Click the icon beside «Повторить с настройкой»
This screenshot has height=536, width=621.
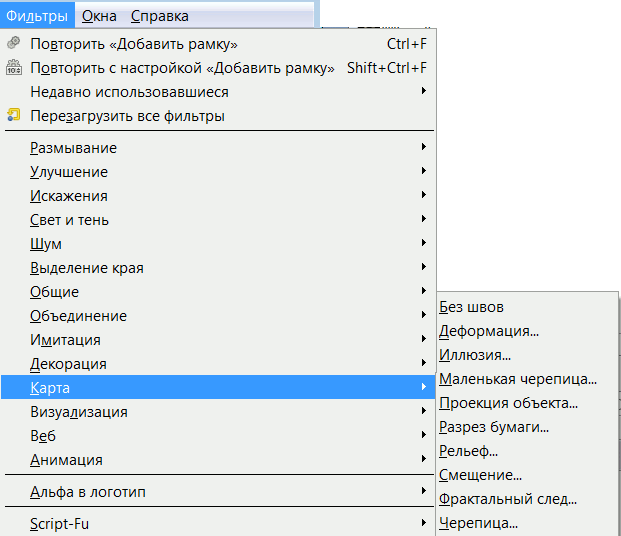coord(13,68)
